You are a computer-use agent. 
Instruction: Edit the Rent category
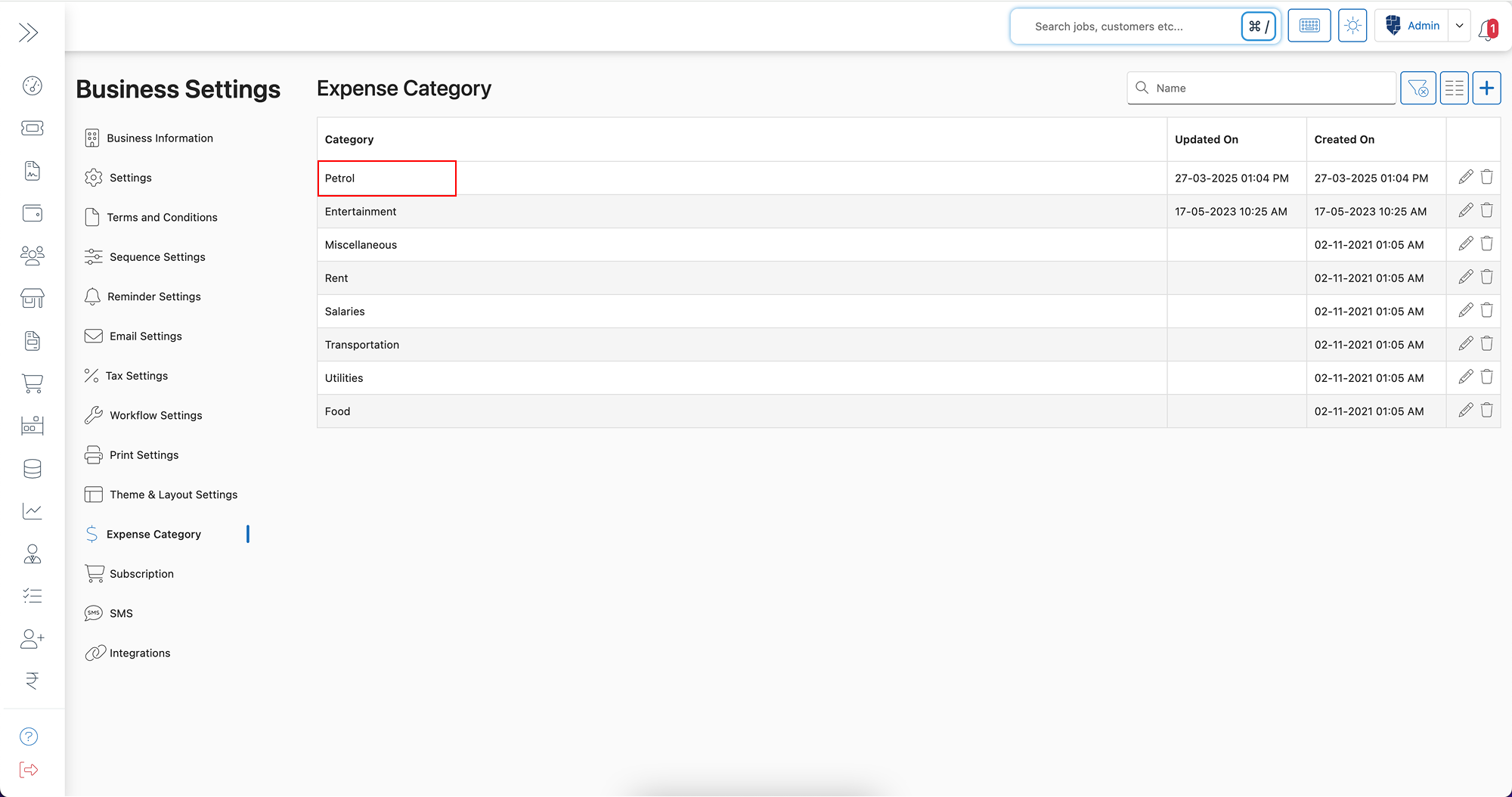(1465, 277)
